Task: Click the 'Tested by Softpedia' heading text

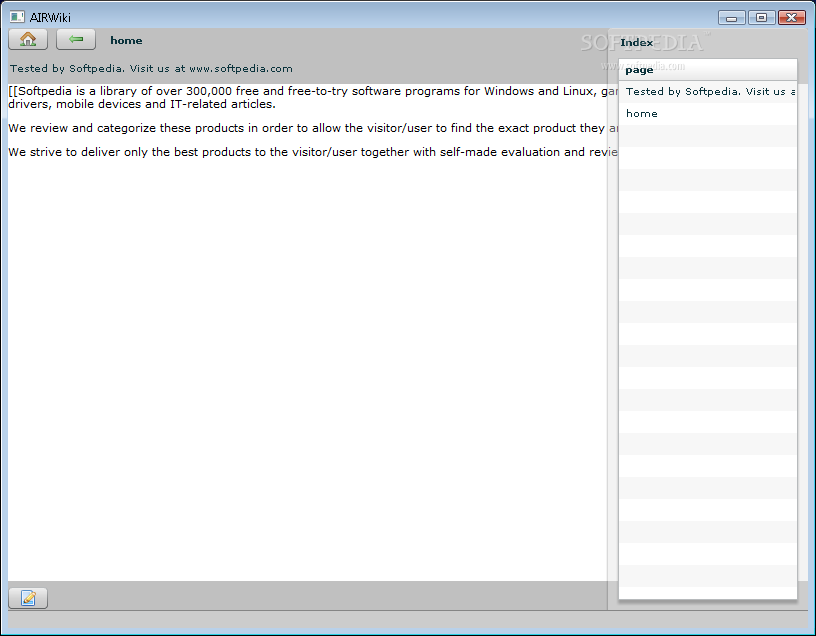Action: [151, 69]
